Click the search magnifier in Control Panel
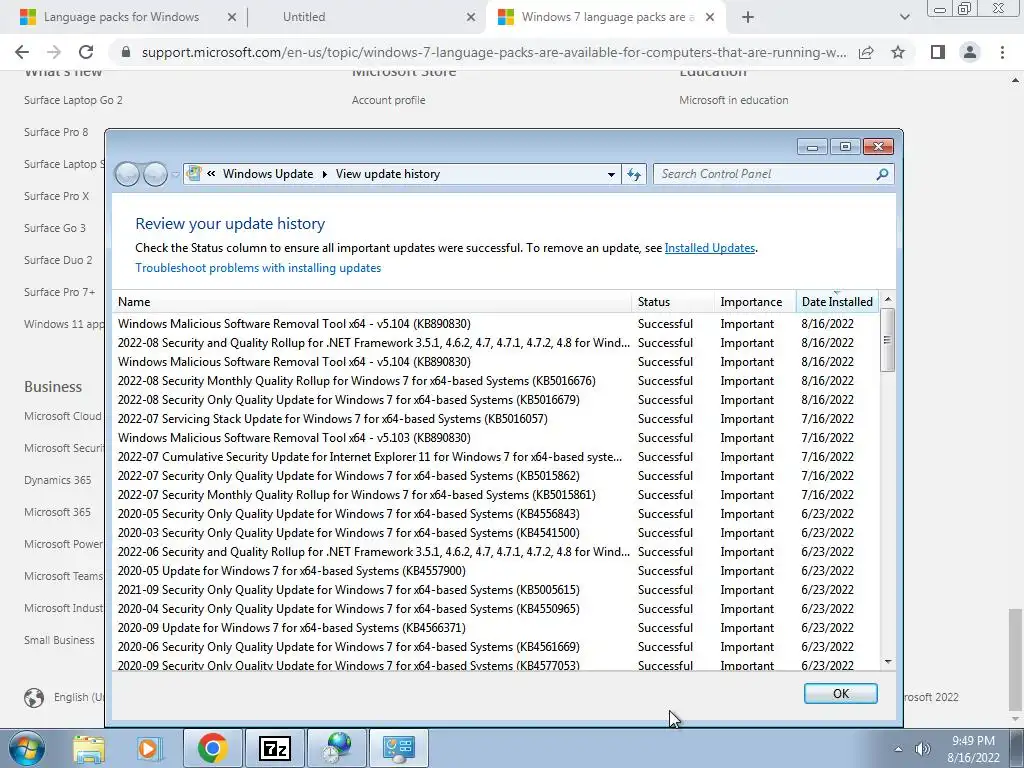 pos(882,174)
